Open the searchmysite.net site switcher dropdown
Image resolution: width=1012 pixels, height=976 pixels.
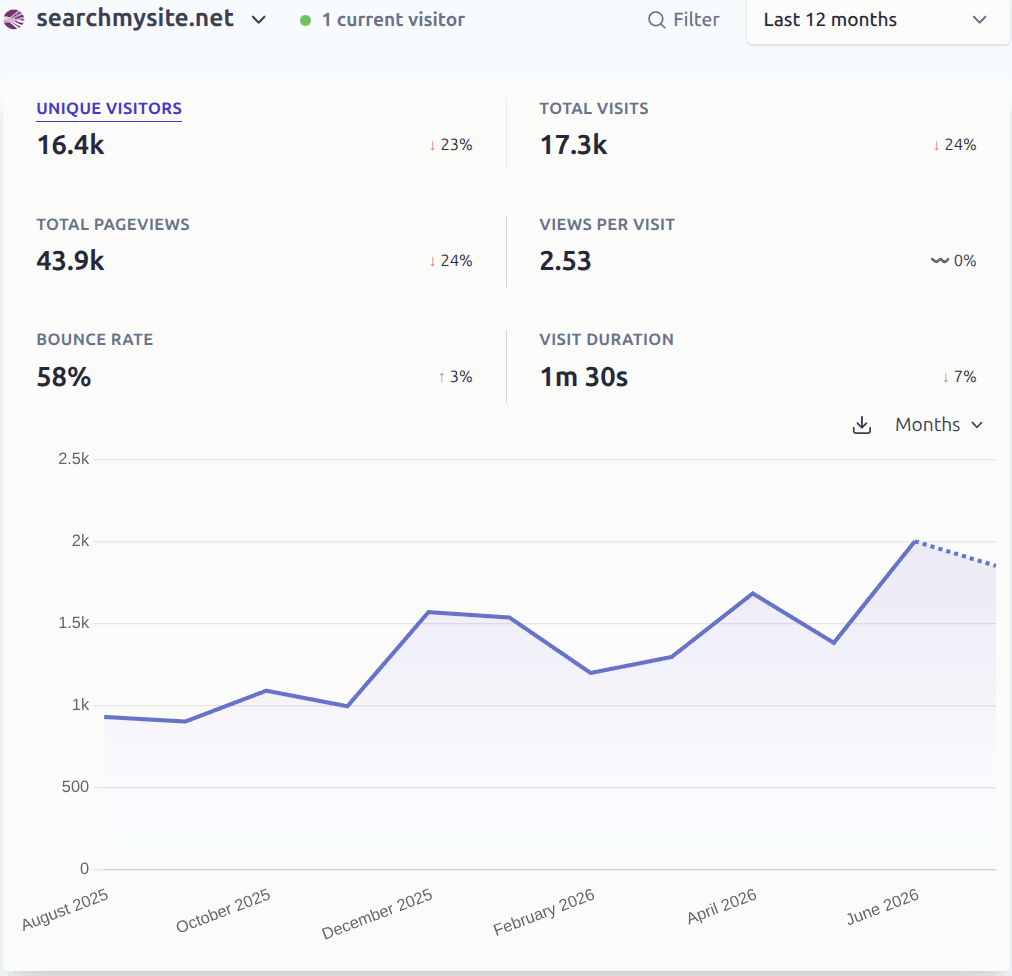pyautogui.click(x=151, y=19)
